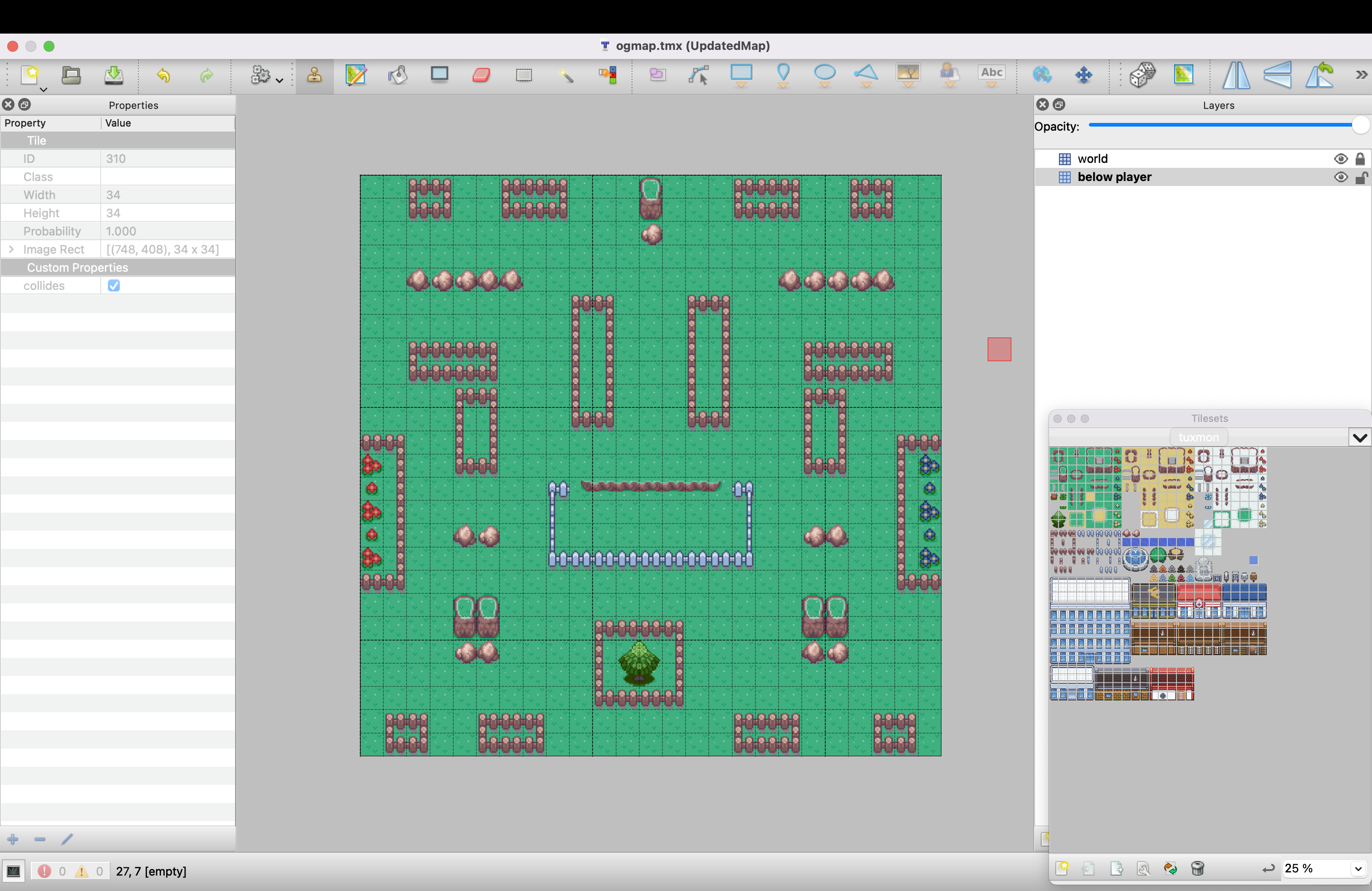Screen dimensions: 1372x891
Task: Adjust the layer Opacity slider
Action: pyautogui.click(x=1360, y=125)
